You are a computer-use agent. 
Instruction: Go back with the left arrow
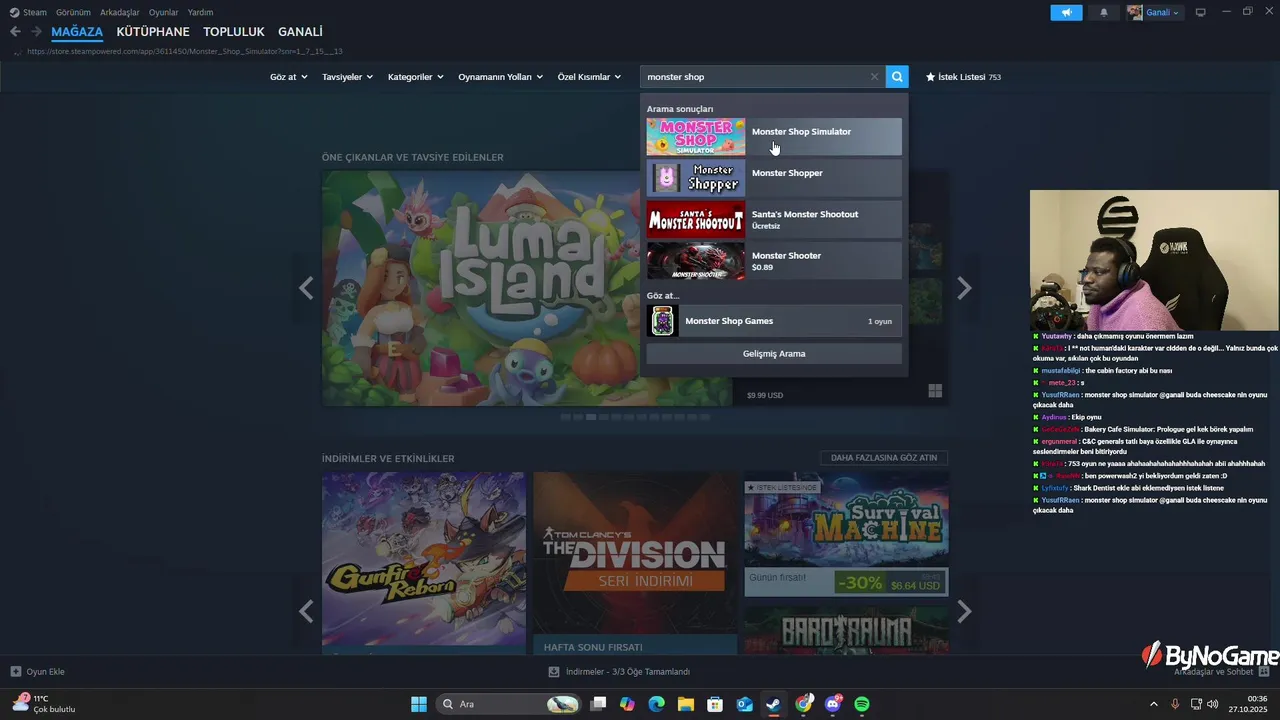(15, 32)
